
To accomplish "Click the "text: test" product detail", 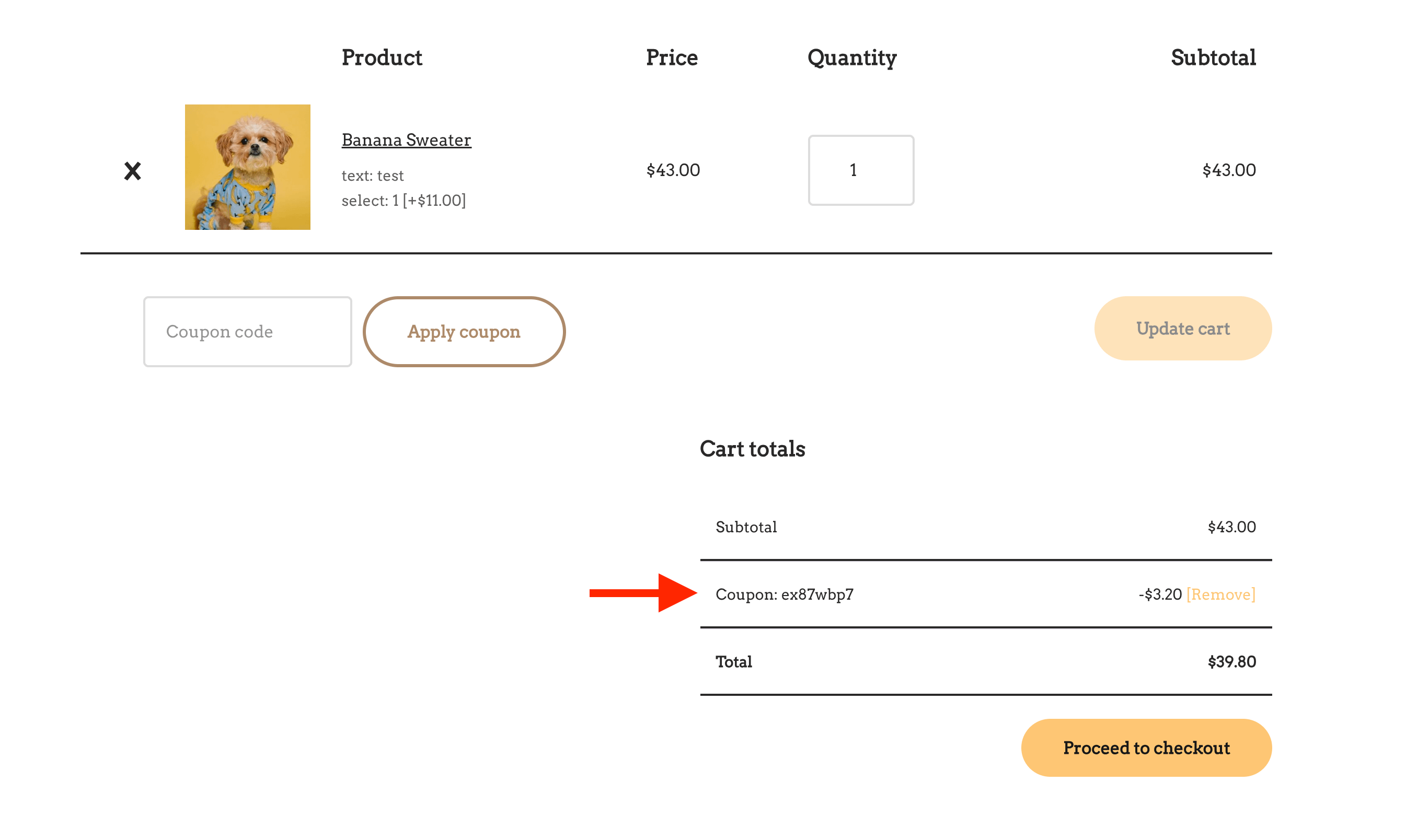I will click(x=372, y=176).
